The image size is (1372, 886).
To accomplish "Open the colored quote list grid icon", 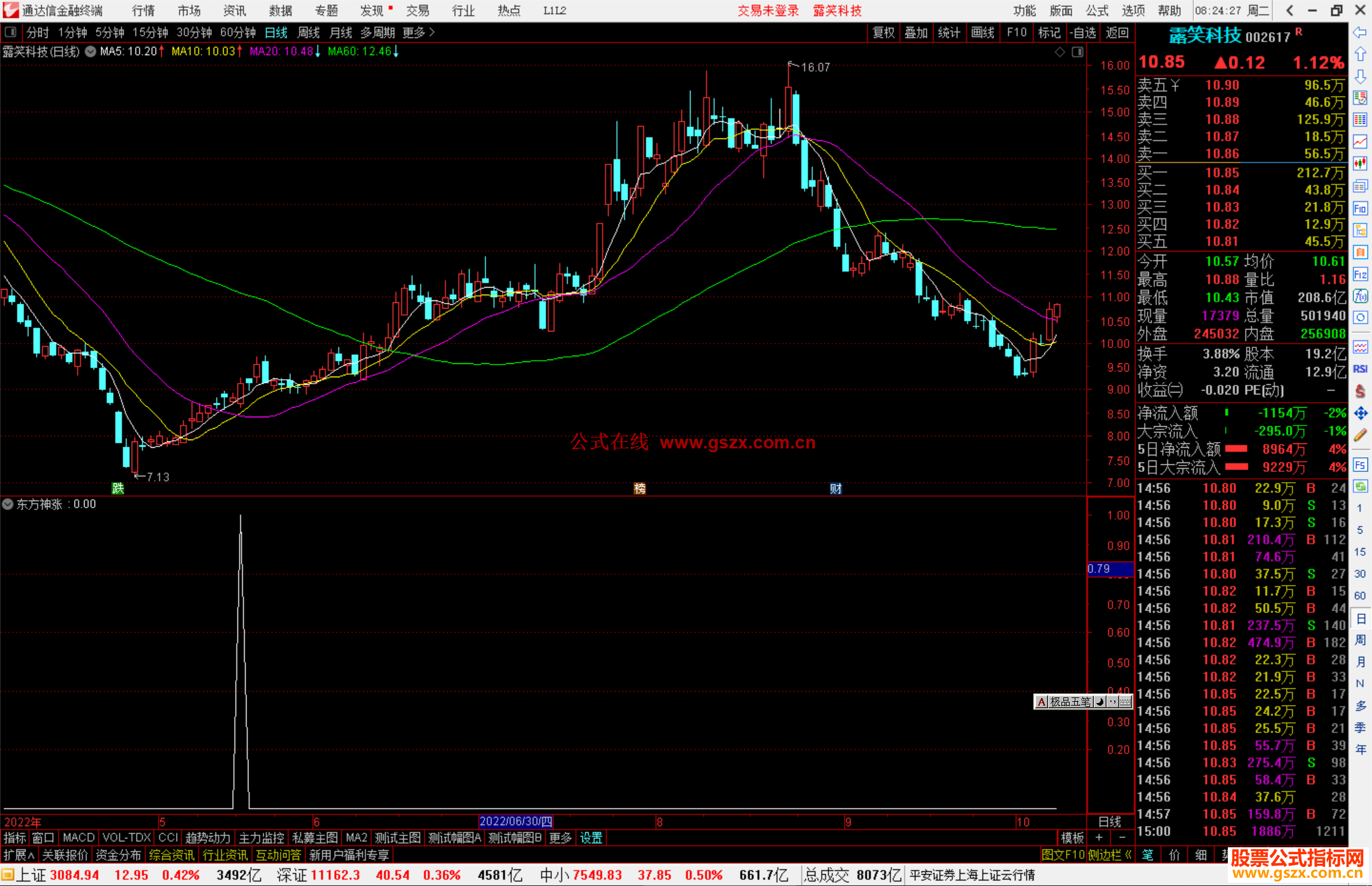I will coord(1360,120).
